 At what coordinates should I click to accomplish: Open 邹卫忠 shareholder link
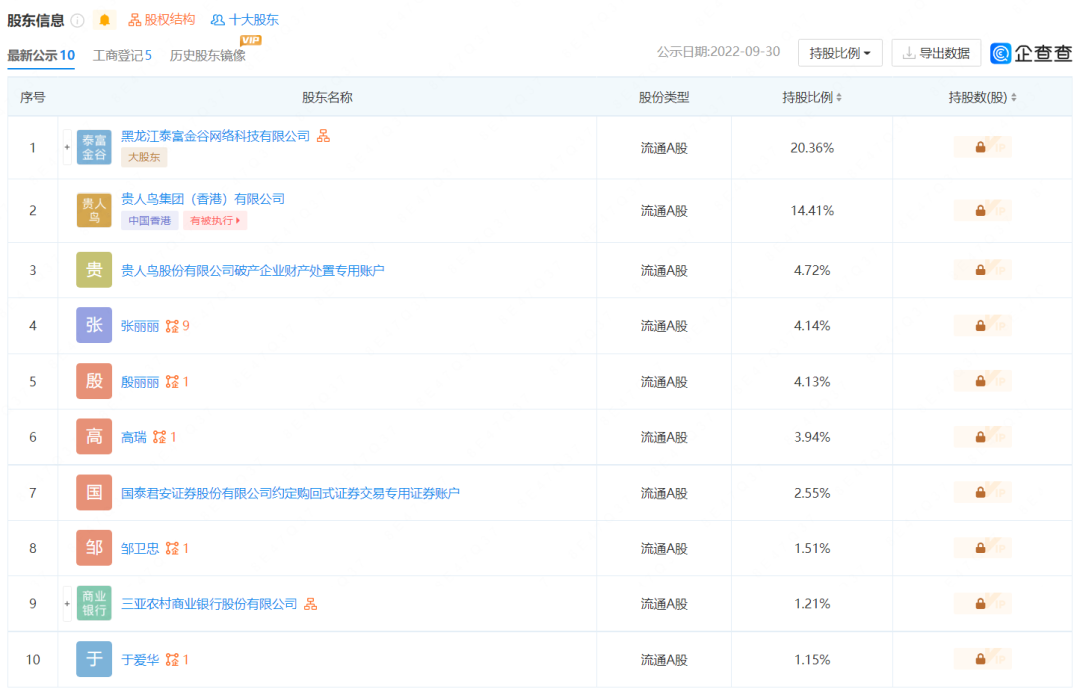pos(140,549)
